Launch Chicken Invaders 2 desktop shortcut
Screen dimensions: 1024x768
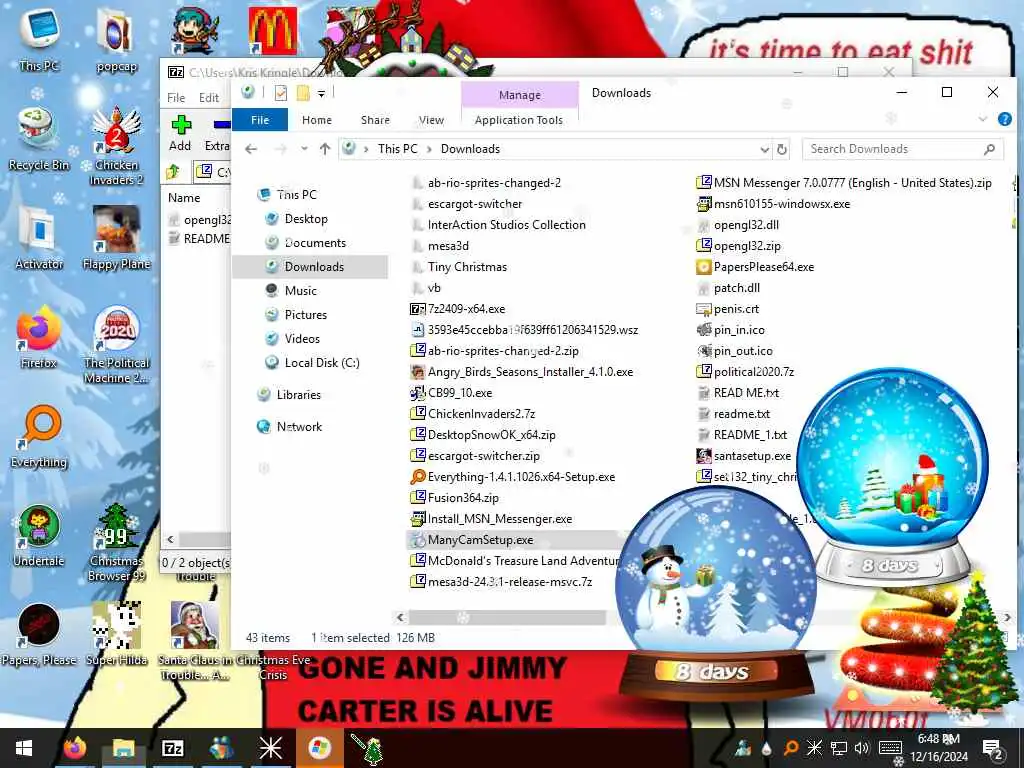[x=116, y=146]
